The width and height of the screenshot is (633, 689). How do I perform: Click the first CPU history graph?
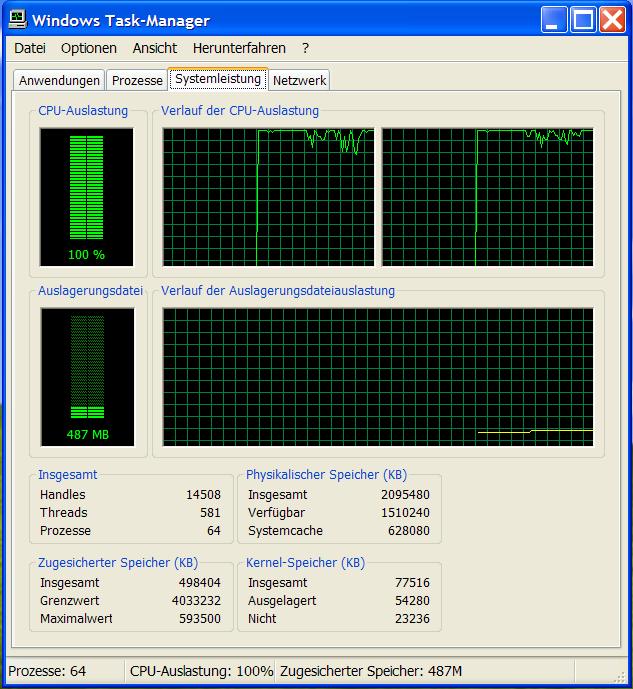pos(268,197)
